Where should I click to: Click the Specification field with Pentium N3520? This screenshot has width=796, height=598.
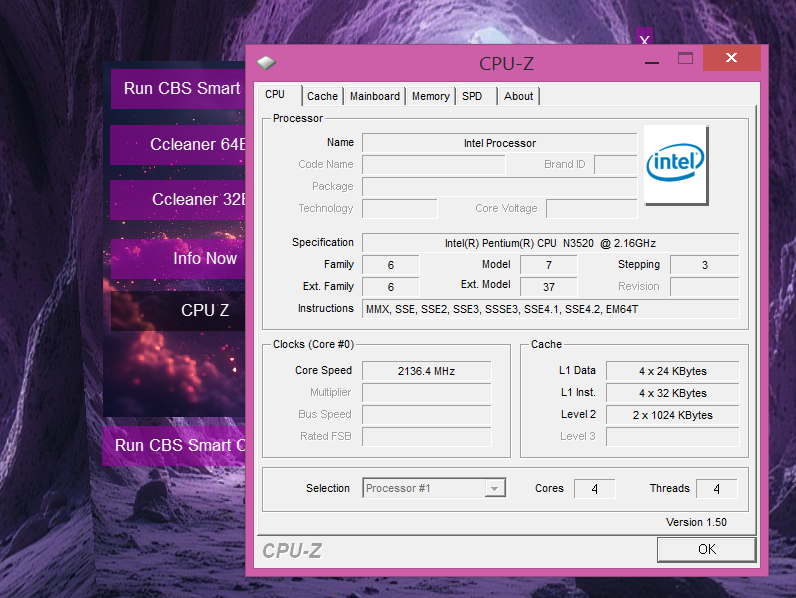point(550,243)
